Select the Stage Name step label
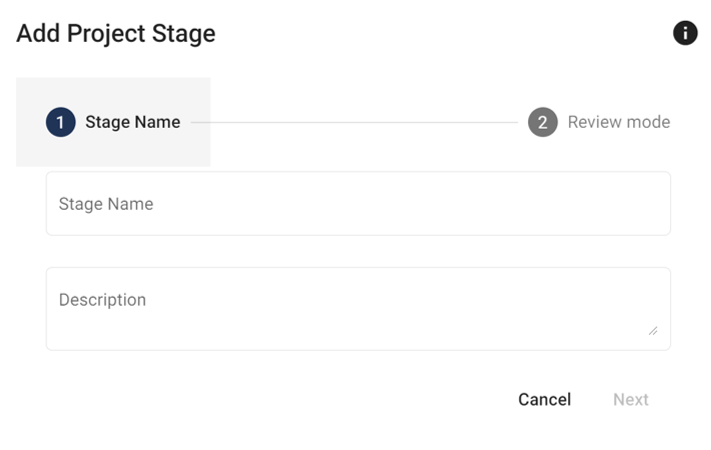Viewport: 711px width, 450px height. pos(132,122)
